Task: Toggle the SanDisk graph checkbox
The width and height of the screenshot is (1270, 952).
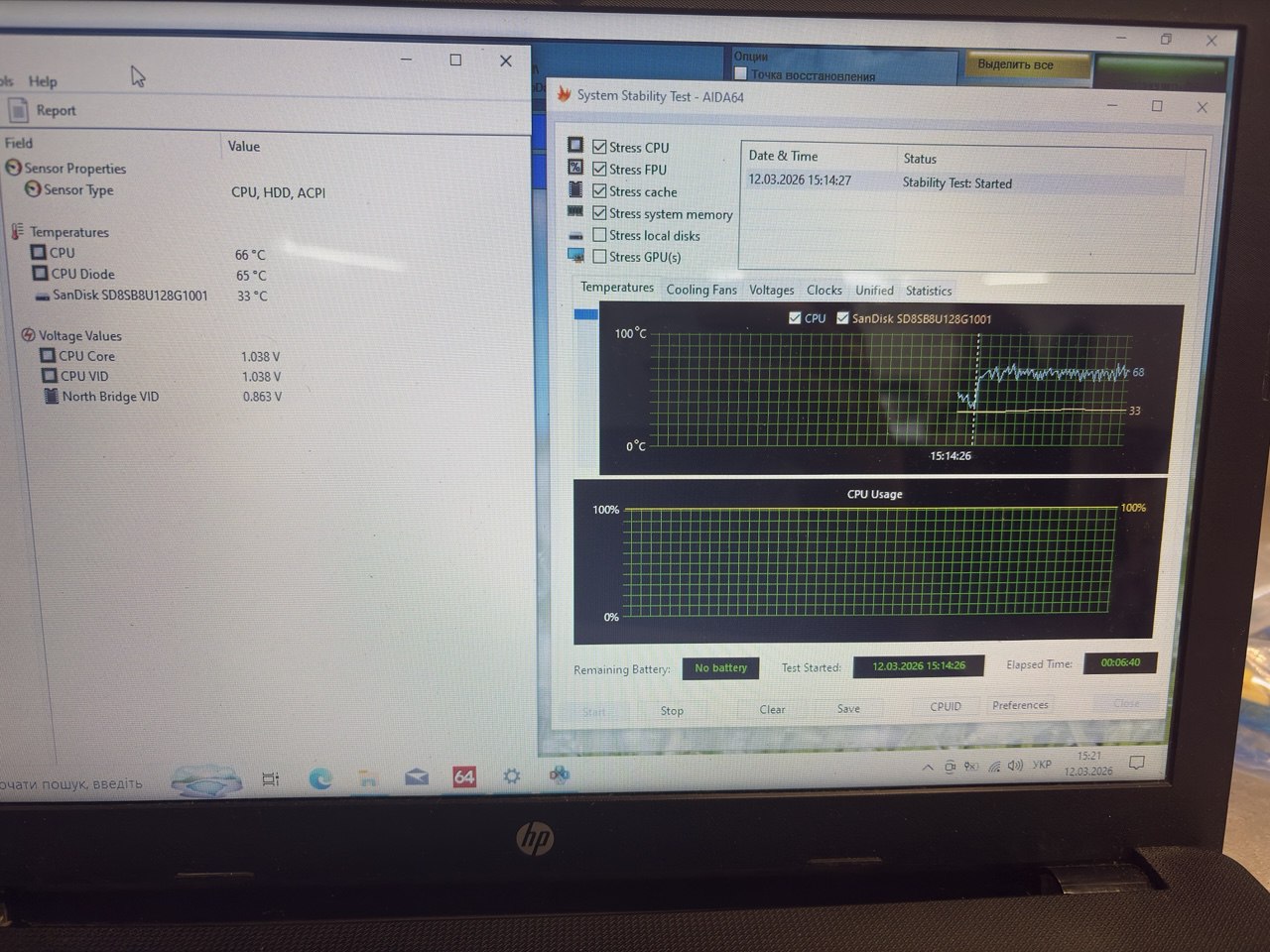Action: [842, 318]
